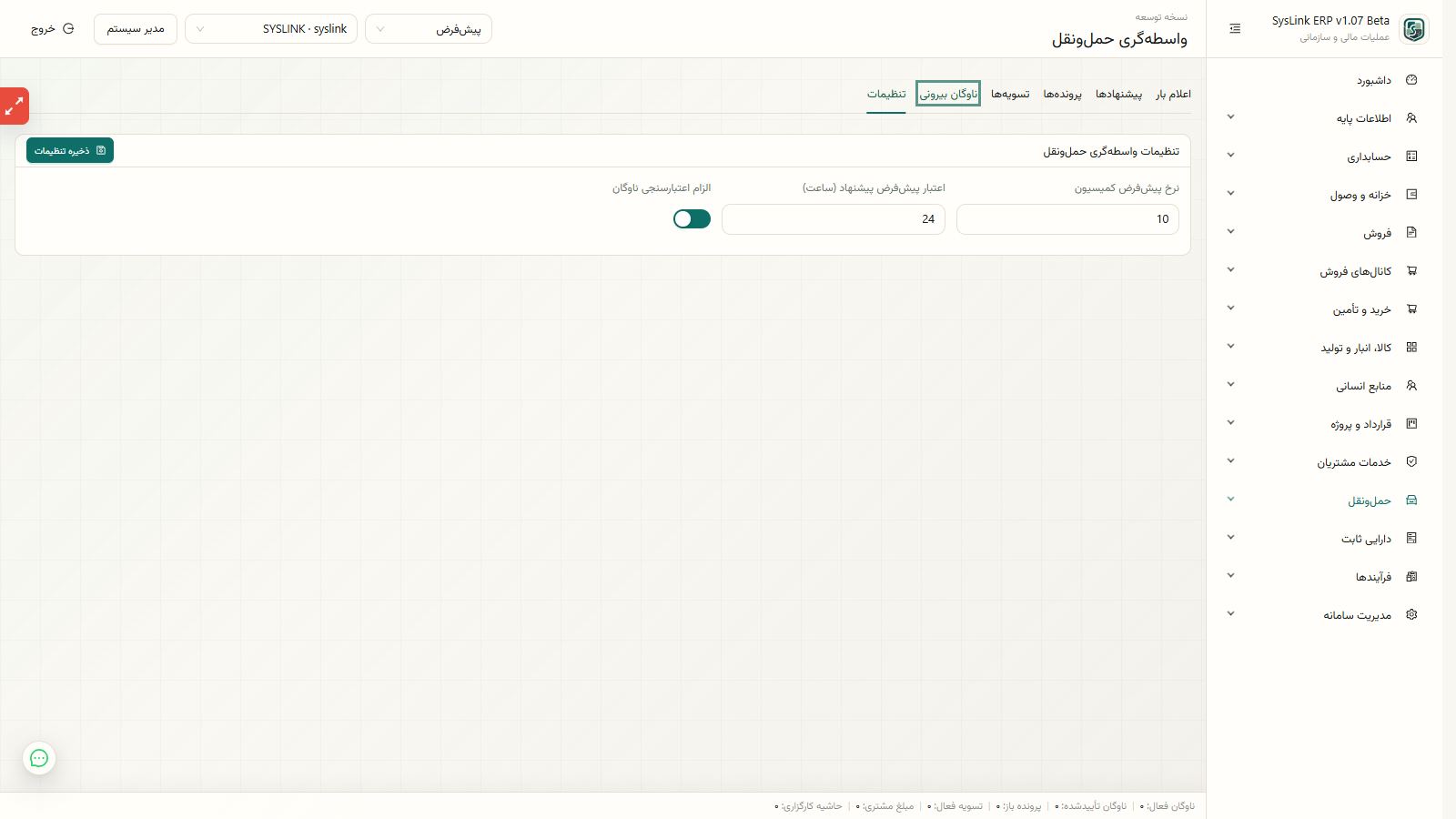Toggle الزام اعتبارسنجی ناوگان switch
Viewport: 1456px width, 819px height.
[x=692, y=219]
